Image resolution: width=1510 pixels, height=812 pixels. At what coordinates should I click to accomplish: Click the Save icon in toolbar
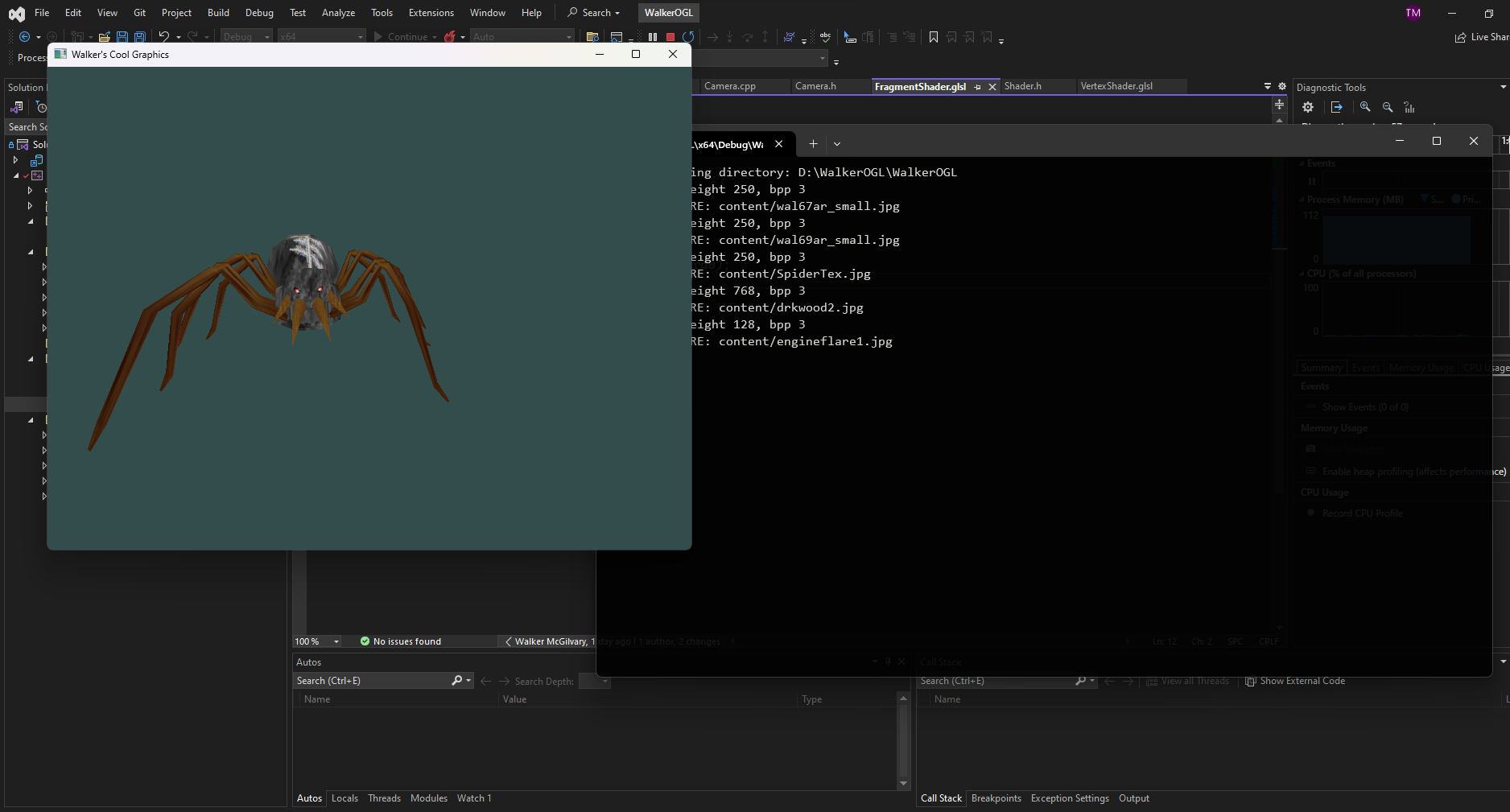coord(122,37)
